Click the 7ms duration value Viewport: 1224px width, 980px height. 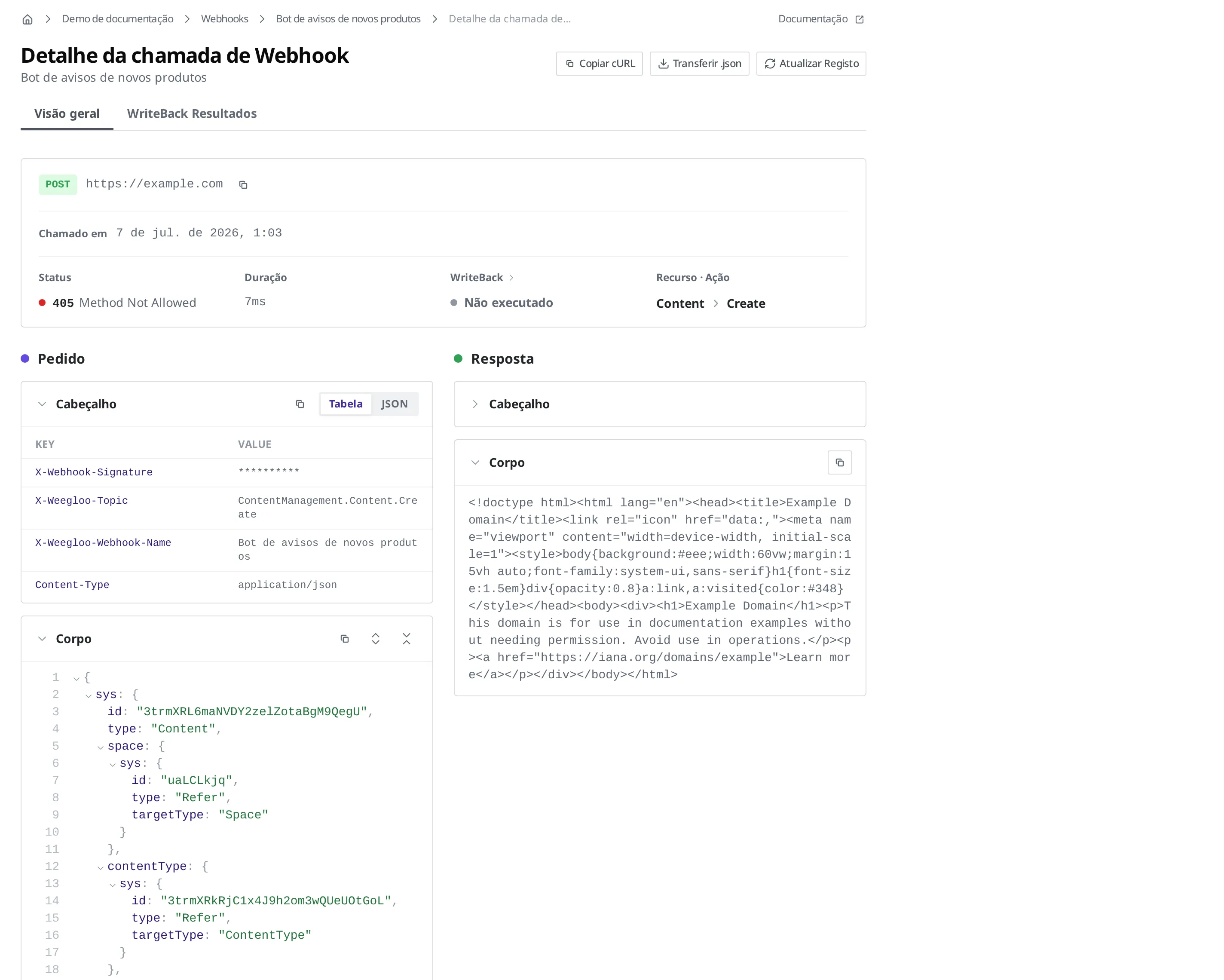pos(255,301)
